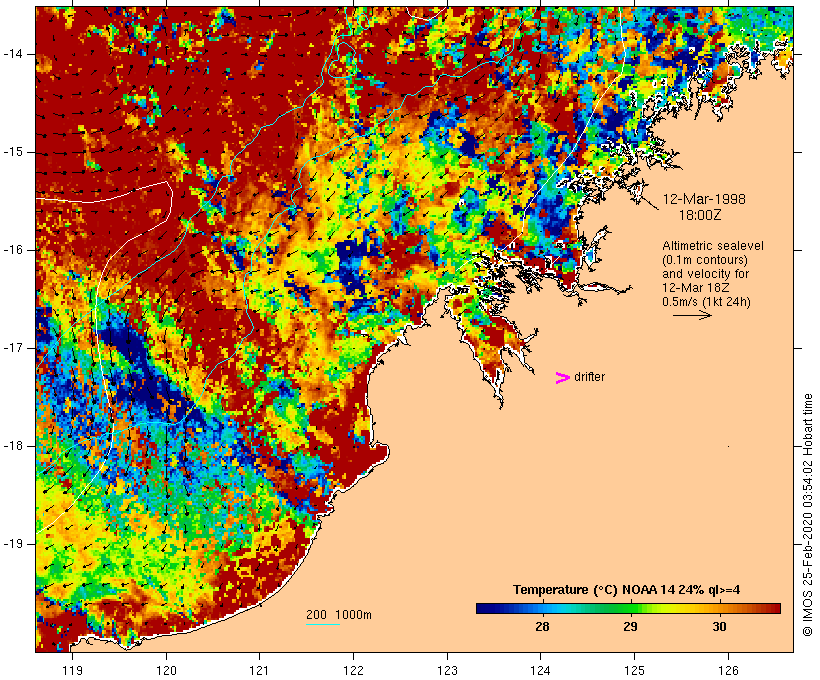Click the IMOS copyright timestamp text
The image size is (820, 680).
(807, 515)
